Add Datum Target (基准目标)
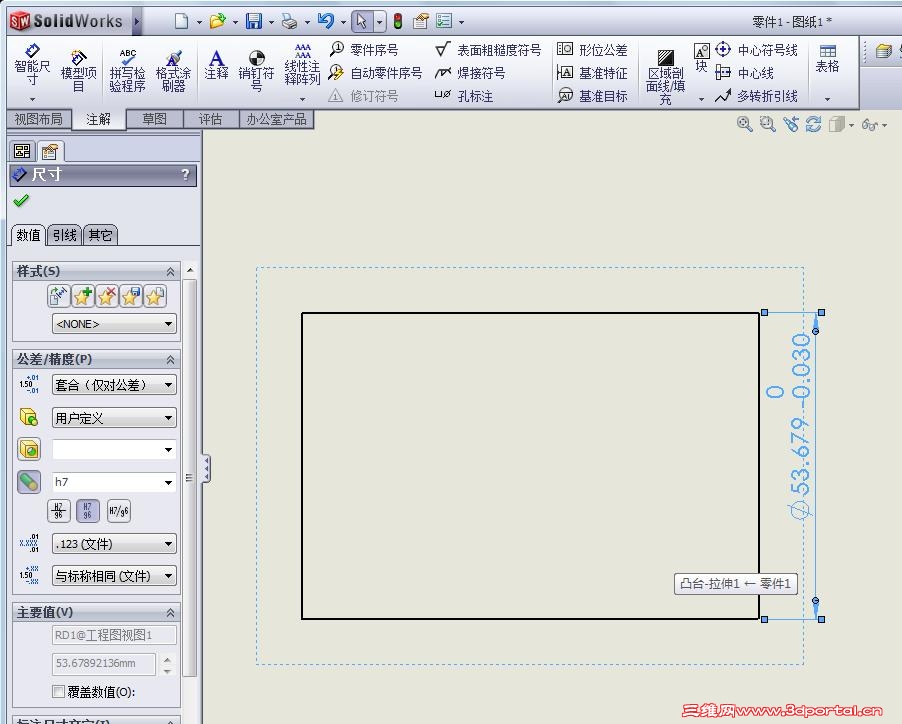 point(593,96)
